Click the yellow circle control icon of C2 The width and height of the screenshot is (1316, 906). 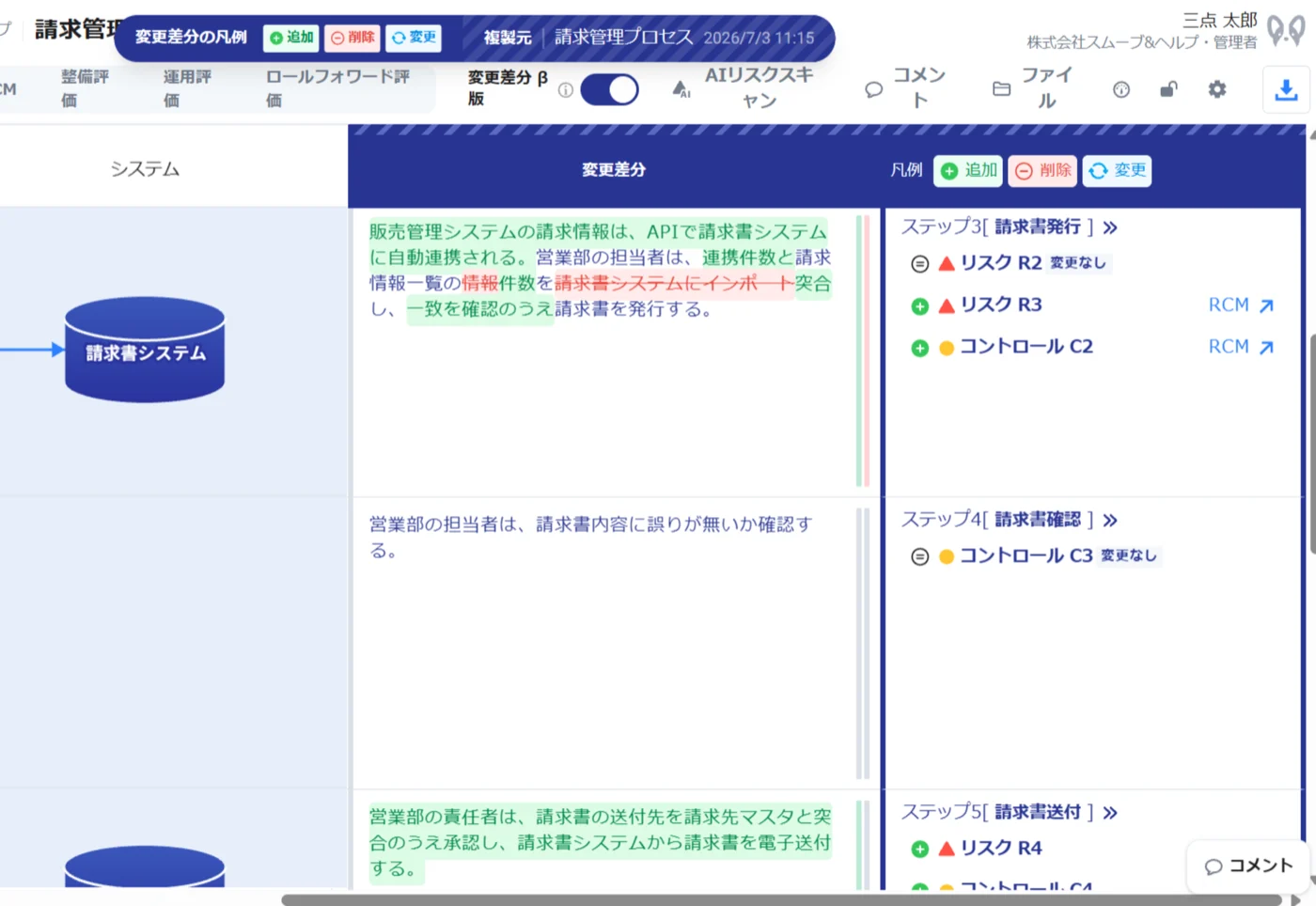click(947, 348)
